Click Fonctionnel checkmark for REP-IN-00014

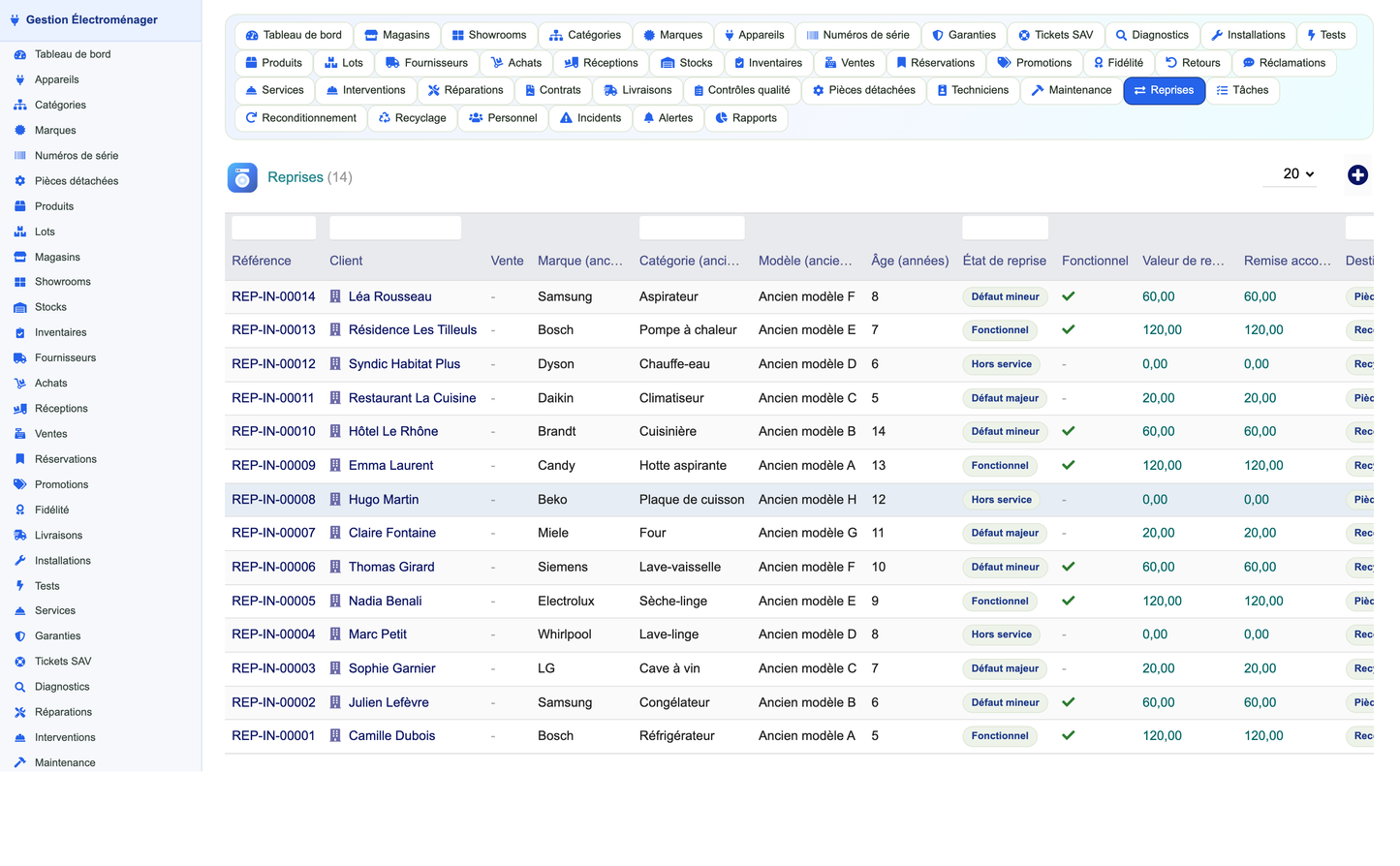pos(1069,296)
